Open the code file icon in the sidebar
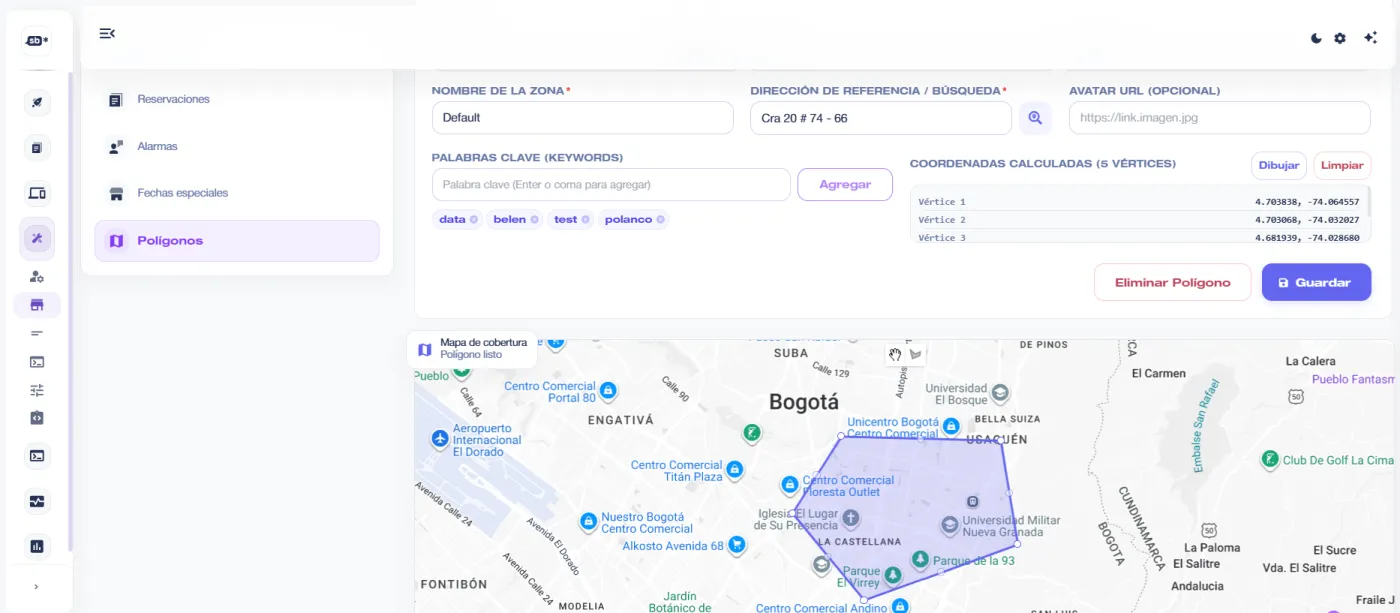The image size is (1400, 613). click(37, 418)
